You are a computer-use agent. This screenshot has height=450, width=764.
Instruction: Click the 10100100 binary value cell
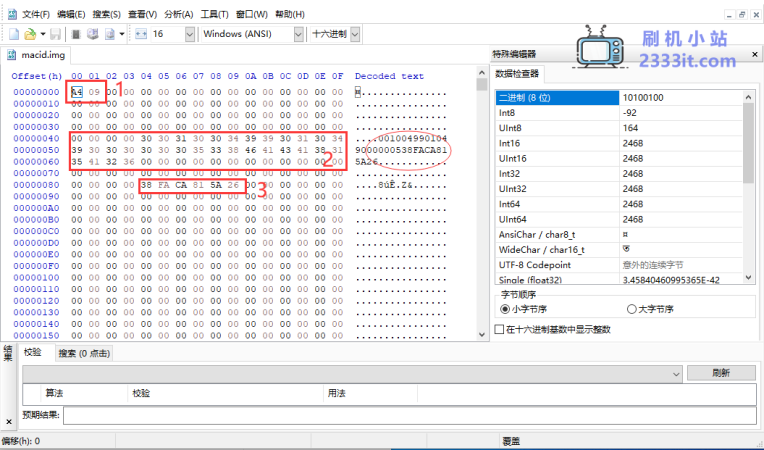pyautogui.click(x=681, y=97)
